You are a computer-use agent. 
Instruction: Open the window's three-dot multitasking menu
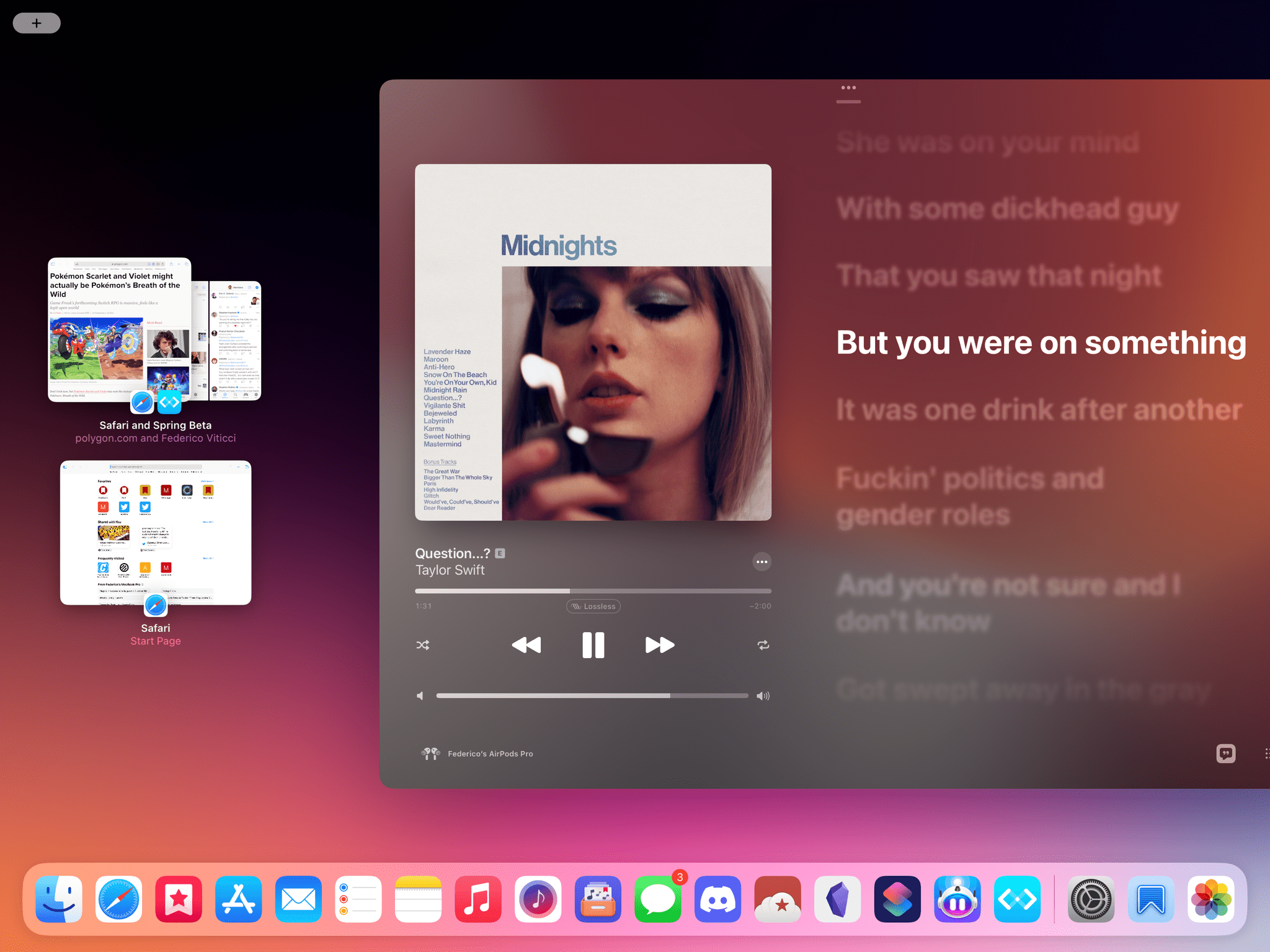click(x=848, y=87)
